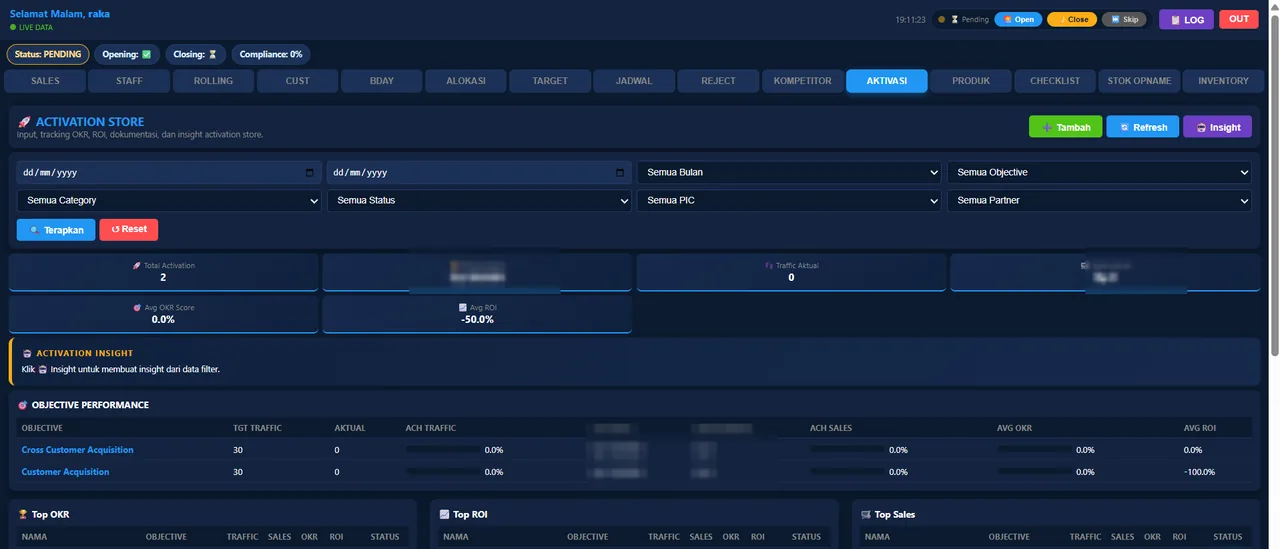This screenshot has height=549, width=1280.
Task: Select the AKTIVASI tab
Action: tap(887, 81)
